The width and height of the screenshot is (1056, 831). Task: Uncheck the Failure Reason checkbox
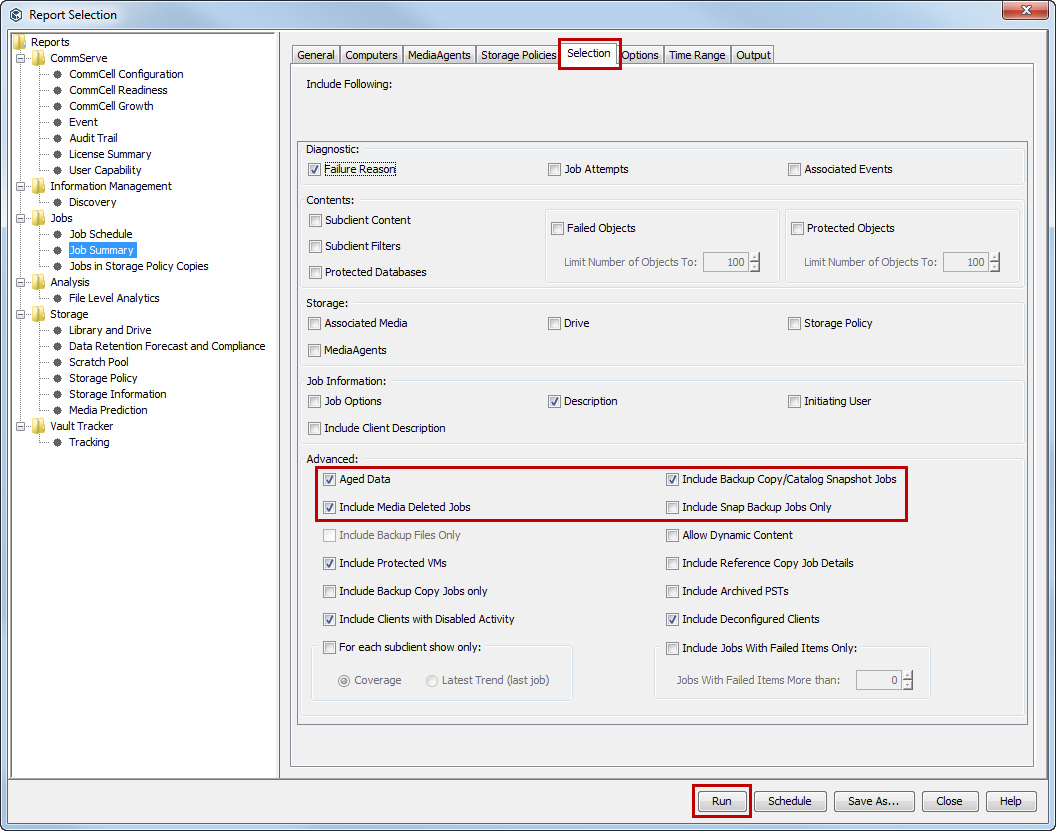pyautogui.click(x=315, y=170)
